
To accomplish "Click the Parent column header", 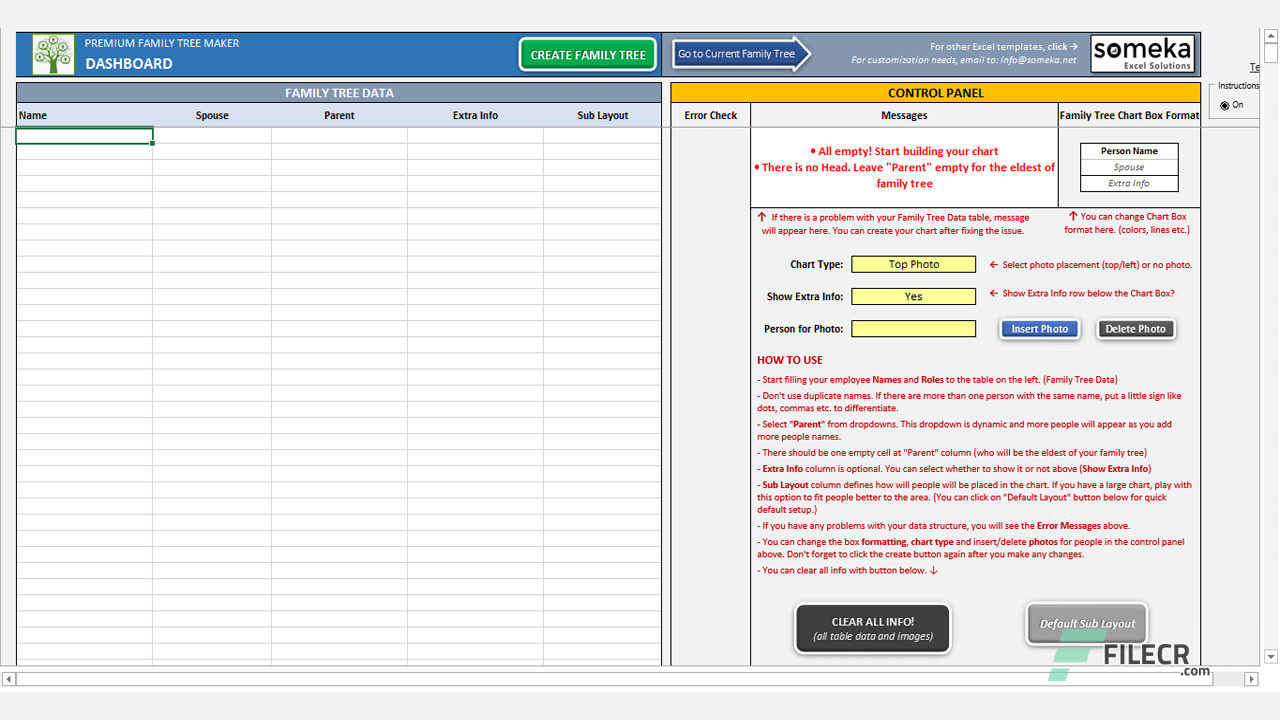I will click(x=339, y=115).
